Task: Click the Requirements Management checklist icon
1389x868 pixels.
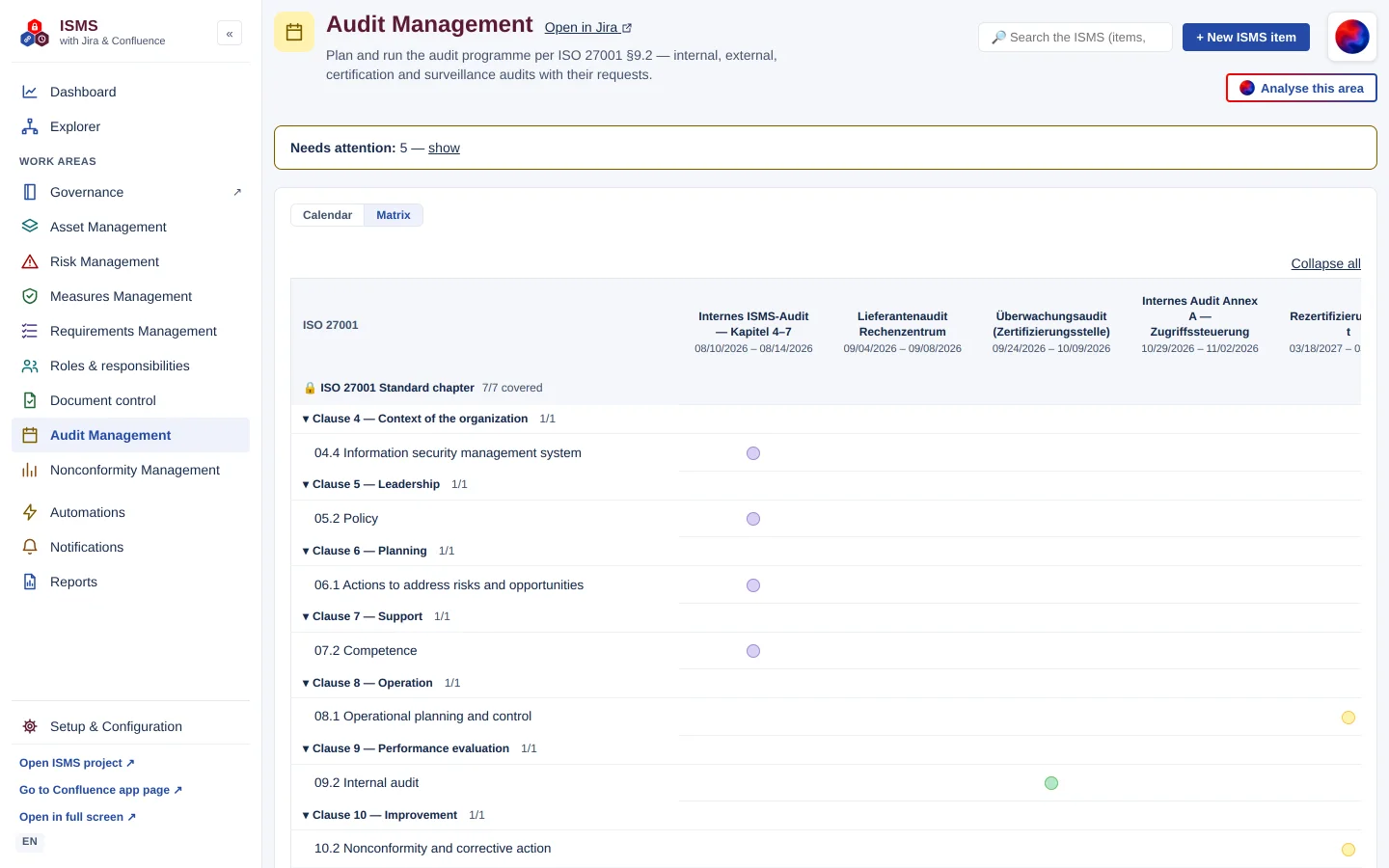Action: coord(30,331)
